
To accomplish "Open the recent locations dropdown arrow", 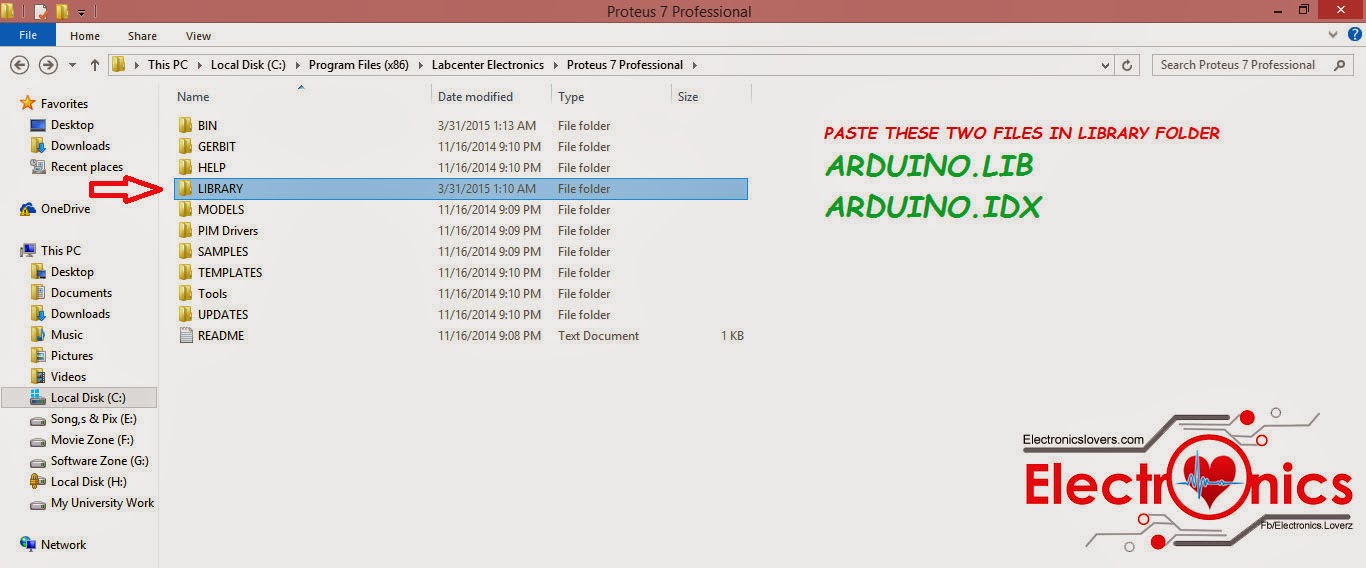I will click(72, 65).
